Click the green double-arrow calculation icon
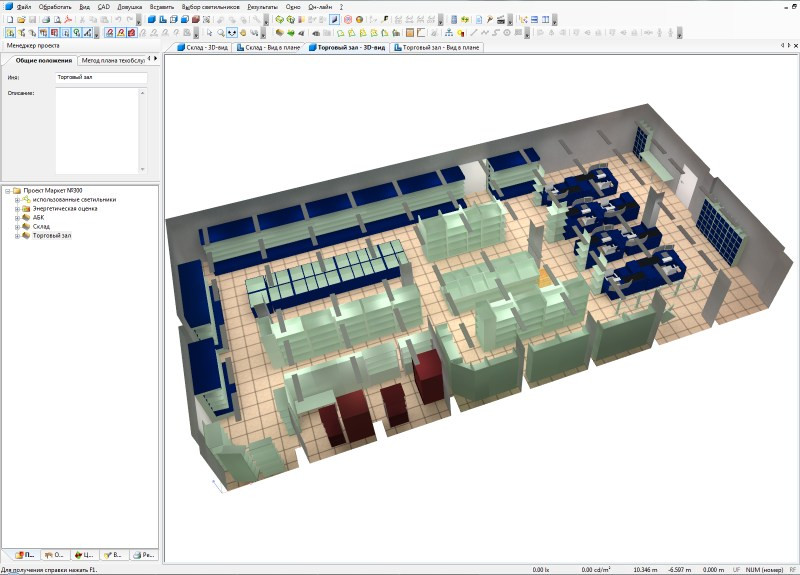Image resolution: width=800 pixels, height=575 pixels. [x=465, y=19]
